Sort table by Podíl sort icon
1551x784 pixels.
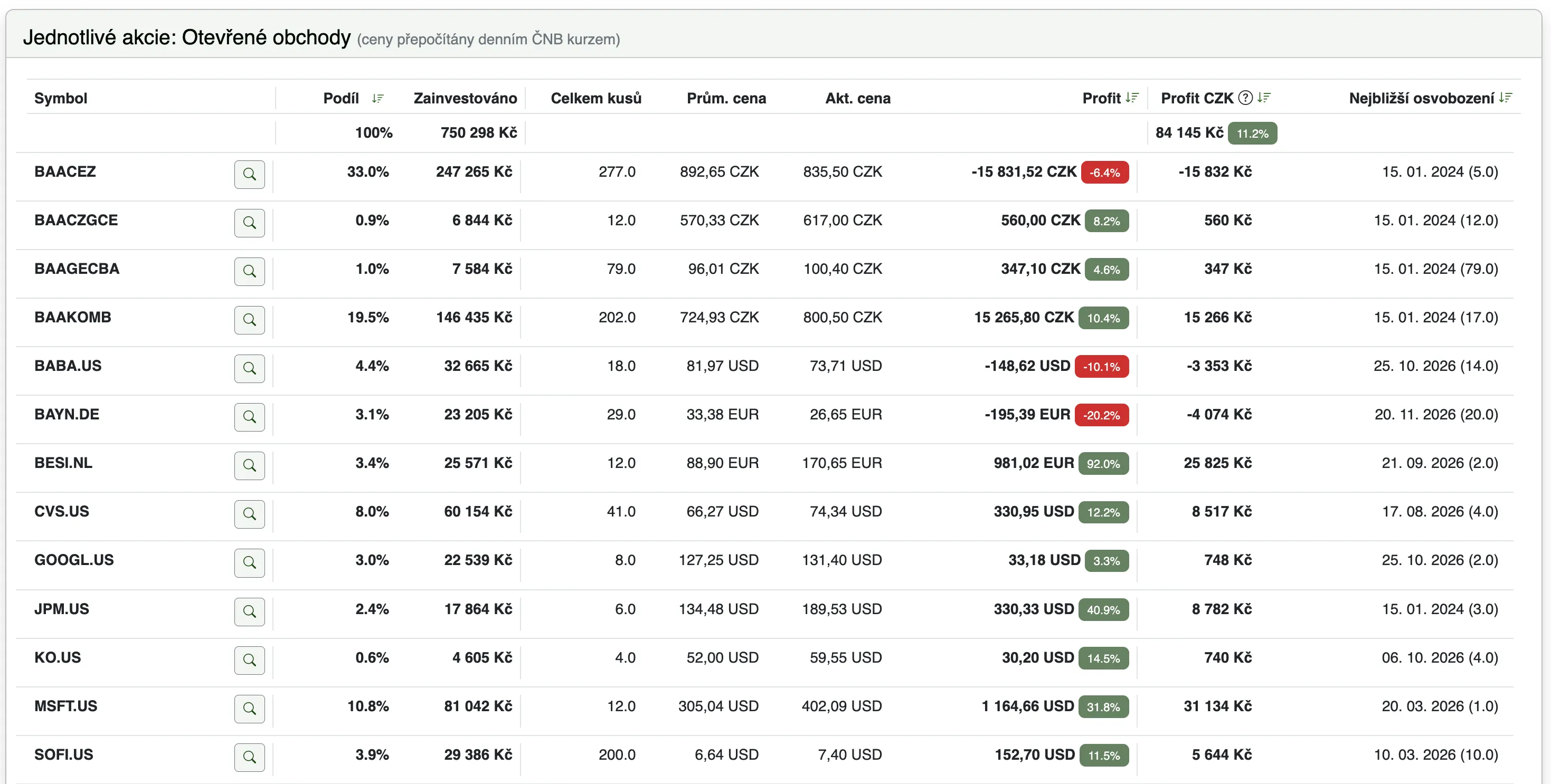coord(377,98)
